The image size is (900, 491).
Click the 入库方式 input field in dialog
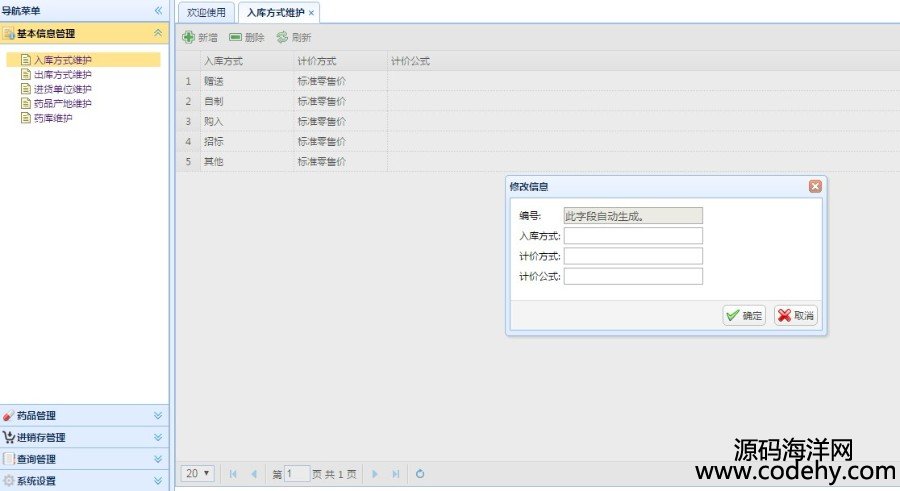click(x=633, y=236)
